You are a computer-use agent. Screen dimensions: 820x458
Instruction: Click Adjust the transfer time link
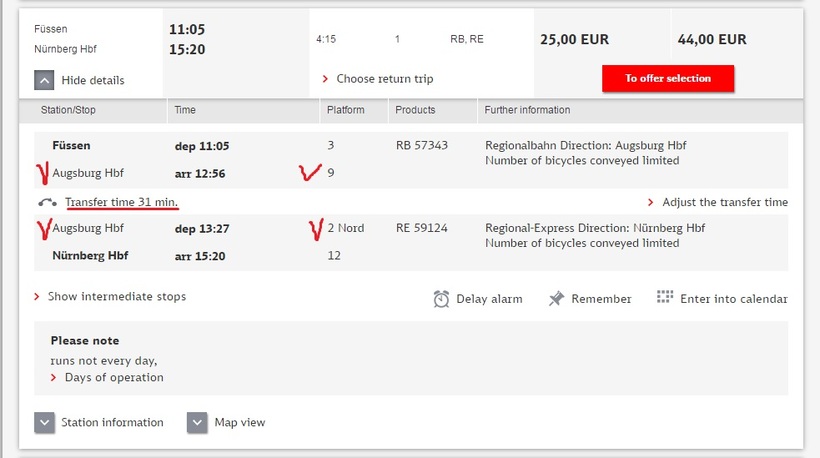tap(725, 202)
